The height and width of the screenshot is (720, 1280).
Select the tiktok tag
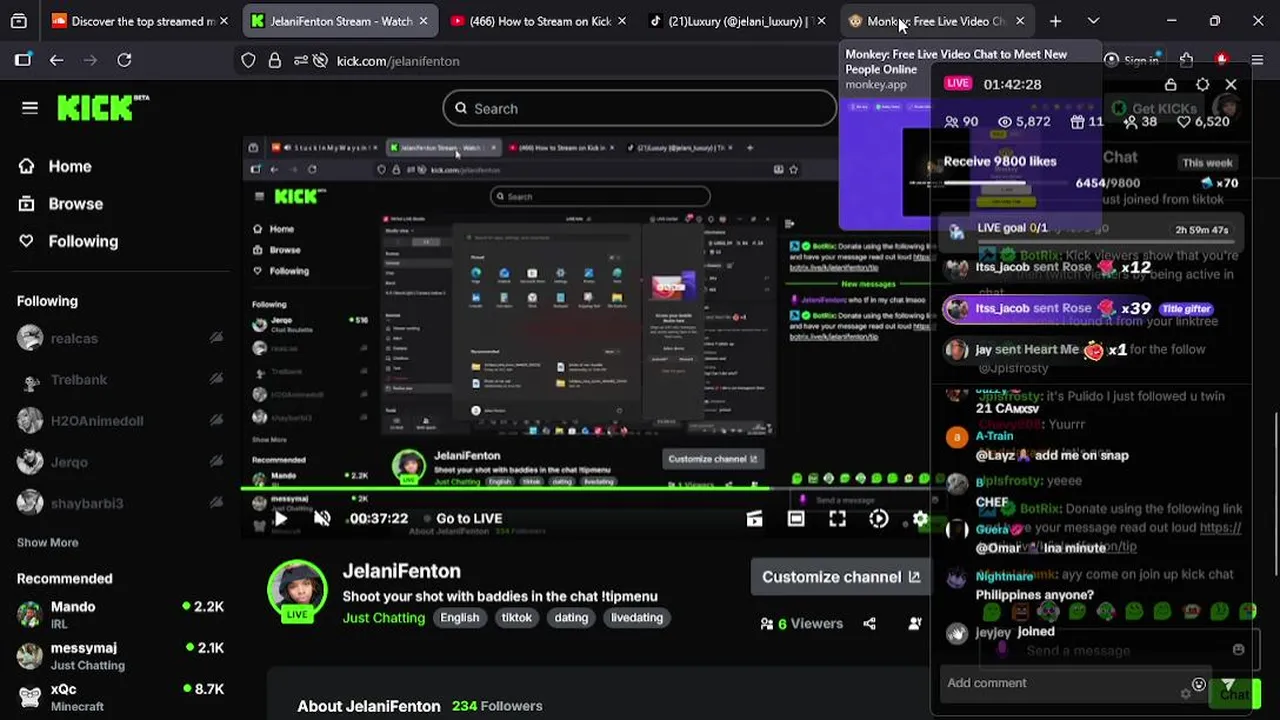coord(517,617)
